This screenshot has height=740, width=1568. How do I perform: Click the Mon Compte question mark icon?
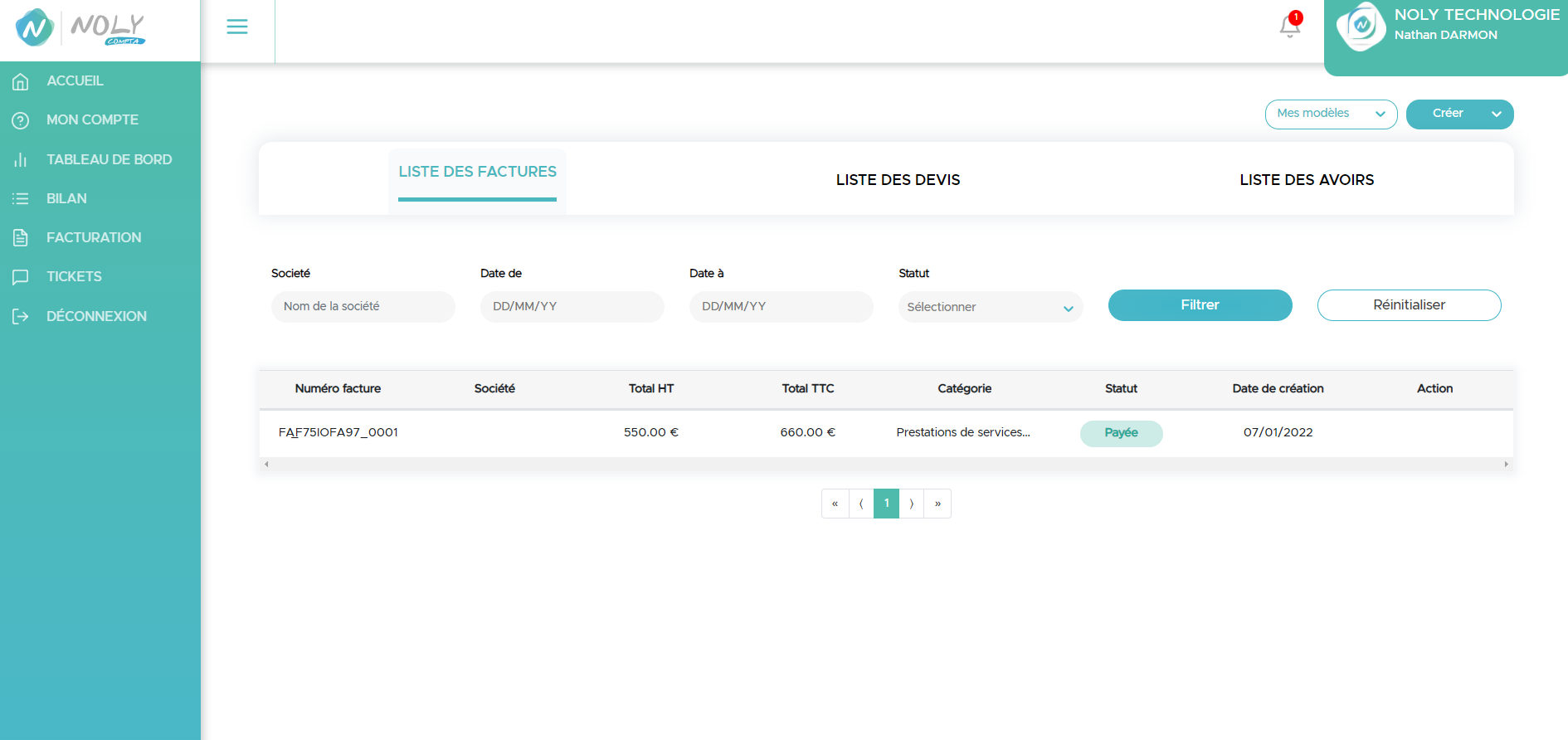coord(21,120)
